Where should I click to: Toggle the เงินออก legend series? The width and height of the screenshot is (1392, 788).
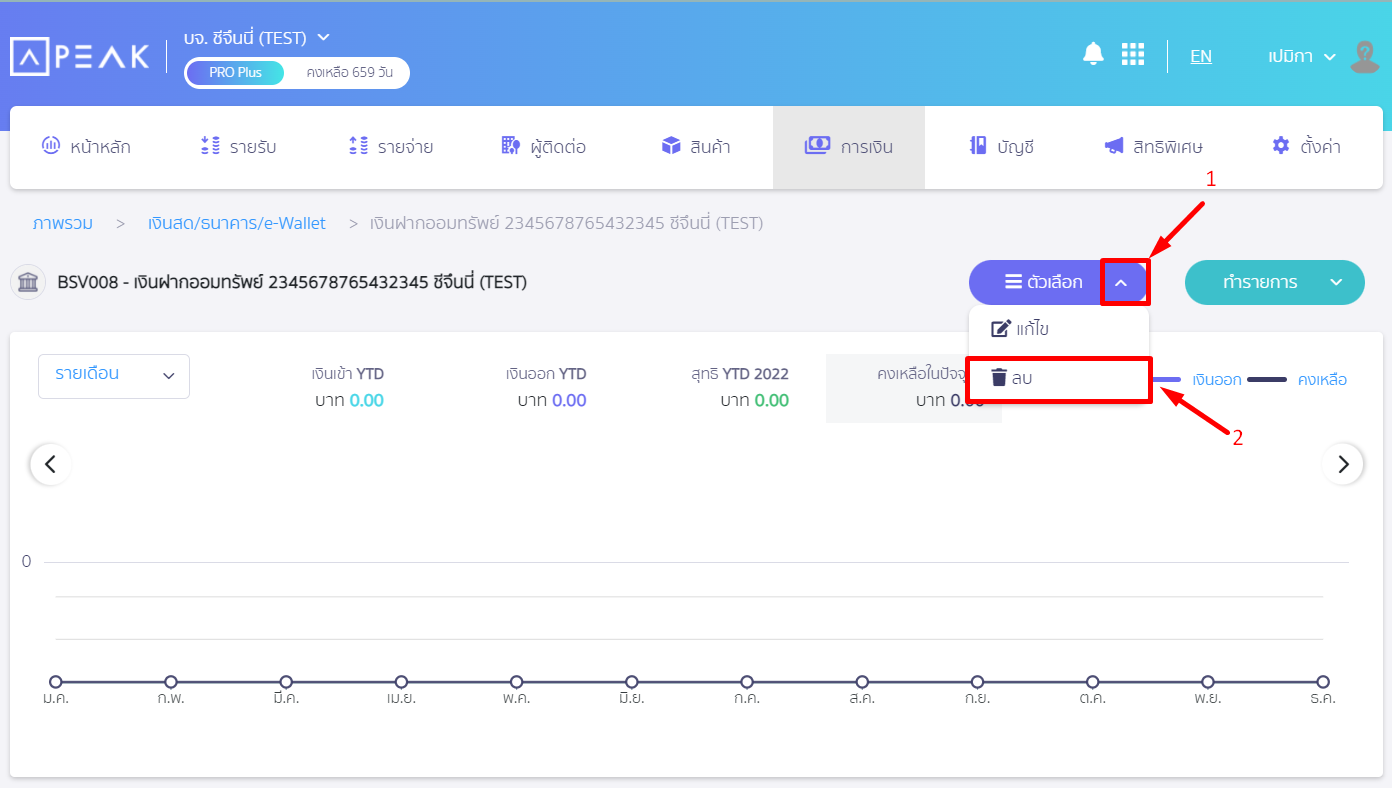[x=1216, y=380]
